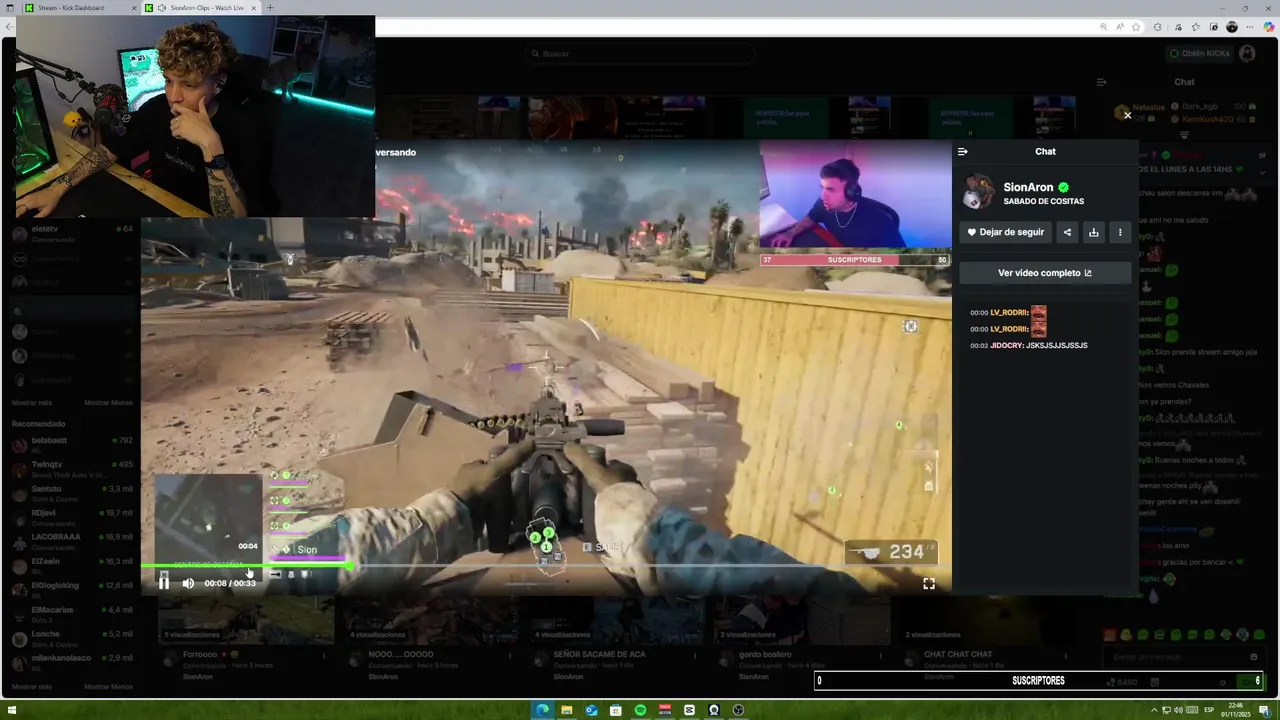1280x720 pixels.
Task: Close the clip viewer with the X
Action: (1127, 116)
